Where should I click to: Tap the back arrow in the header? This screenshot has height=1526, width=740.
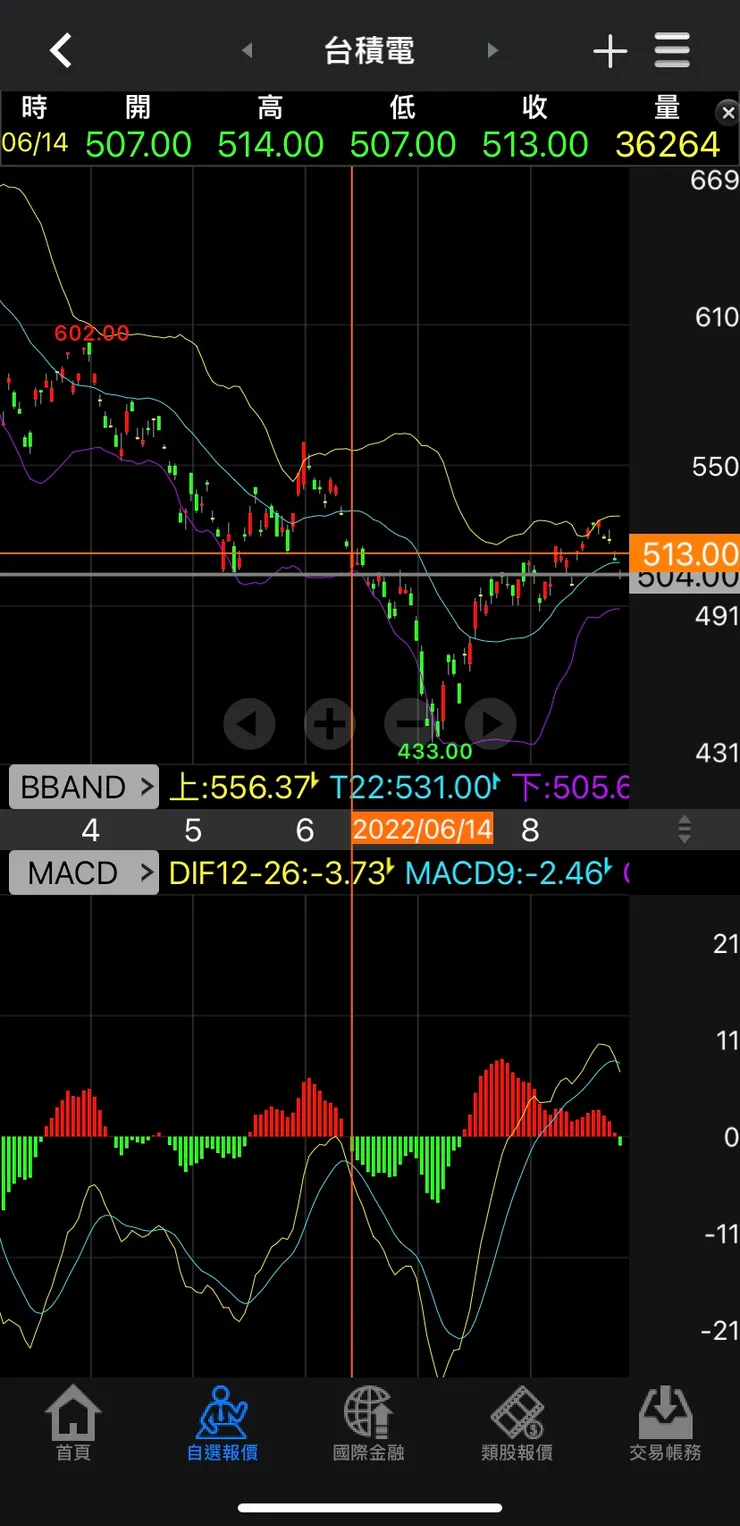tap(61, 50)
